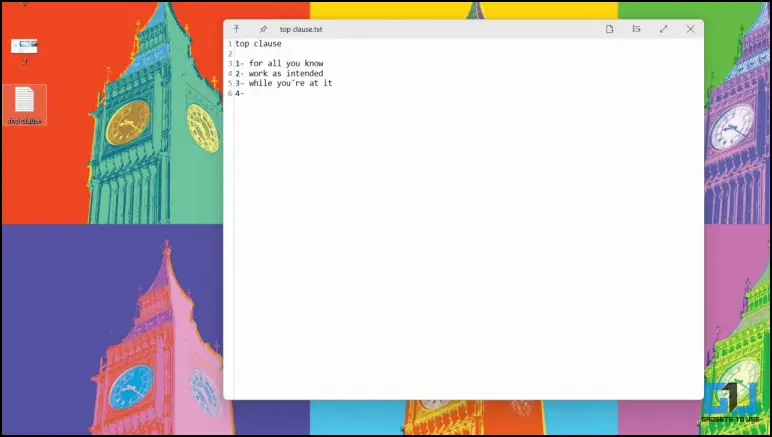772x437 pixels.
Task: Select the desktop thumbnail icon labeled 2
Action: point(24,51)
